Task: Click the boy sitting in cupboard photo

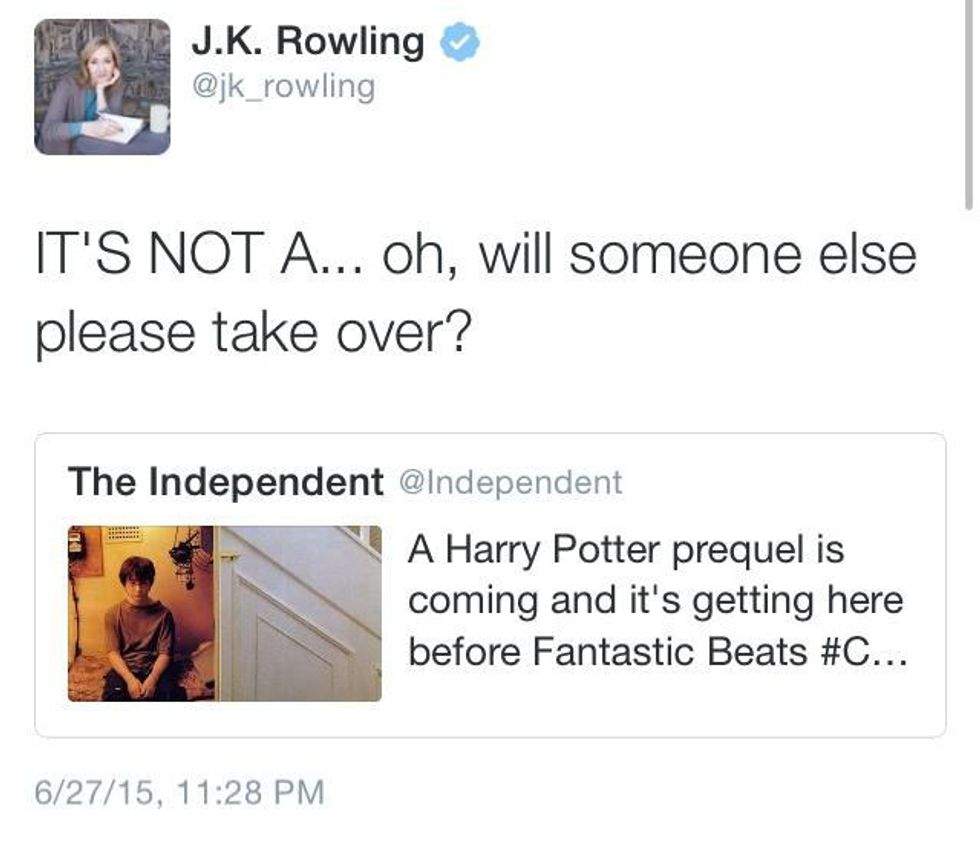Action: [139, 628]
